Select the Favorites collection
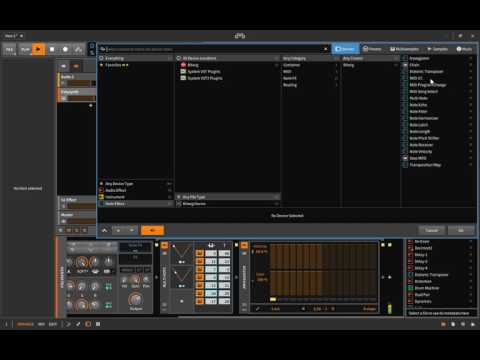The width and height of the screenshot is (480, 360). [136, 65]
